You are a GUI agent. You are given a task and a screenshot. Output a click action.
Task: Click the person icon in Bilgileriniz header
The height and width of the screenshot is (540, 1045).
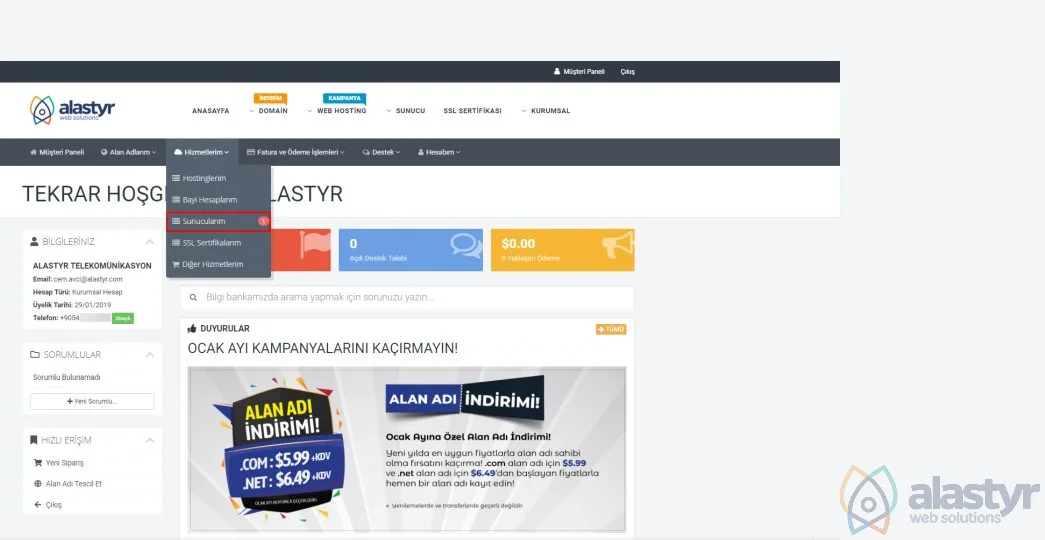35,241
